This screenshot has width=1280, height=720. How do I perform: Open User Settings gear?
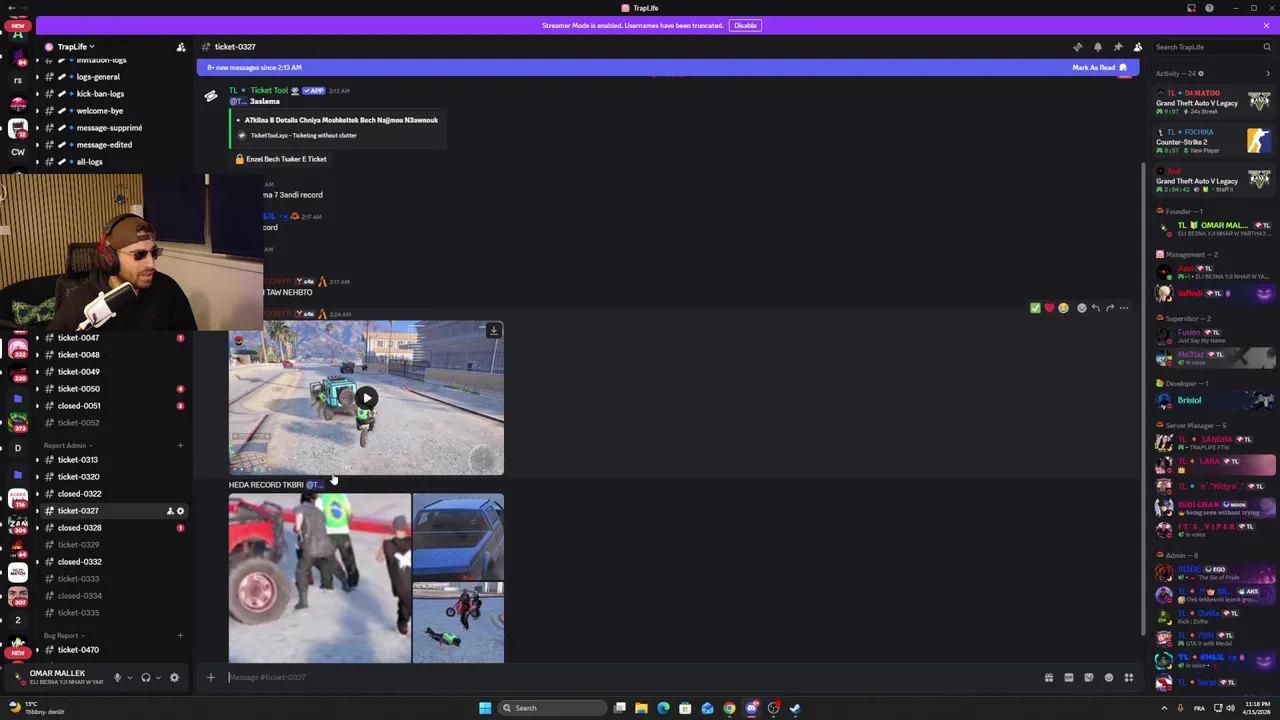tap(174, 678)
